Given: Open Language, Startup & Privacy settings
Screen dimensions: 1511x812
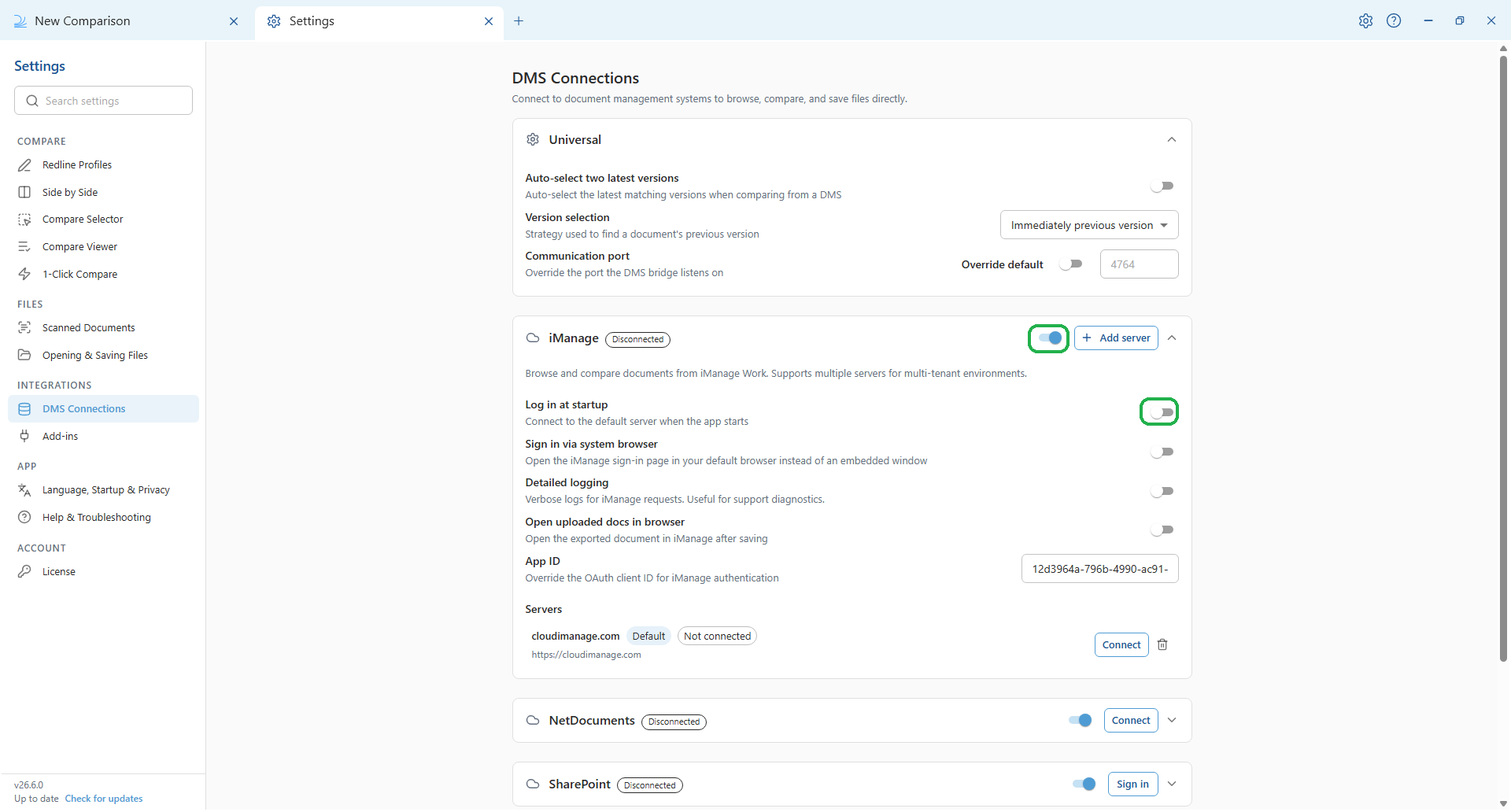Looking at the screenshot, I should point(103,490).
